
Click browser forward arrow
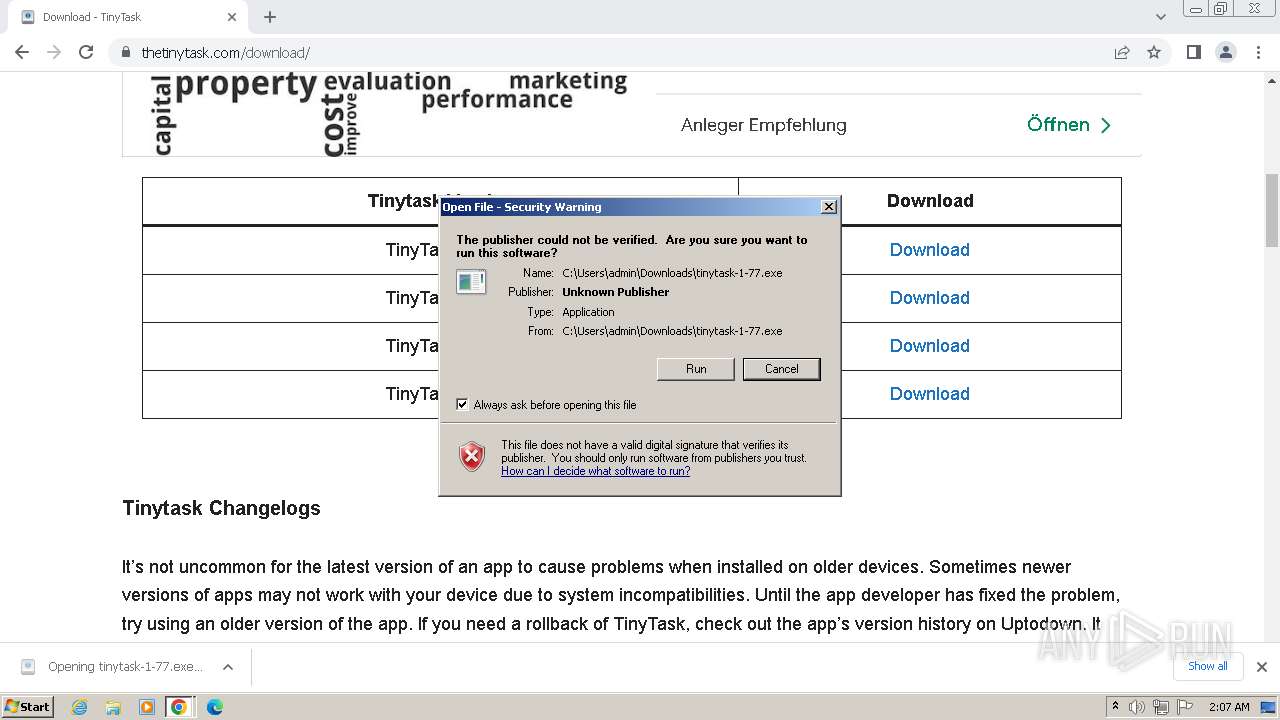point(54,52)
